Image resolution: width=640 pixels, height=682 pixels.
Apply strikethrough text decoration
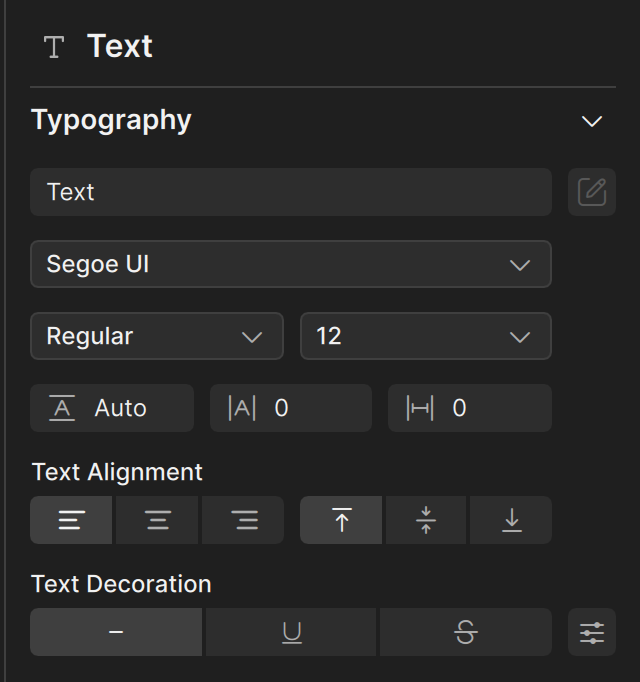[466, 632]
